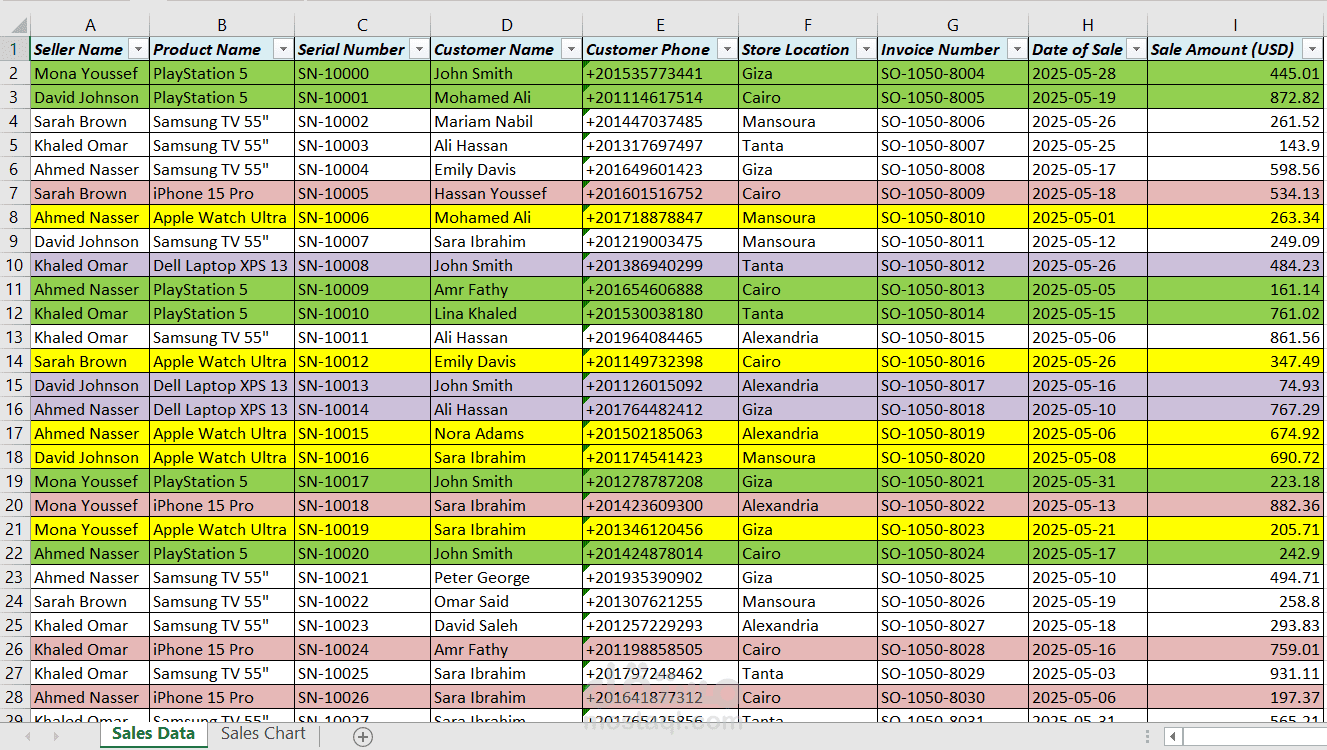Click customer cell Nora Adams
The height and width of the screenshot is (750, 1327).
coord(507,433)
